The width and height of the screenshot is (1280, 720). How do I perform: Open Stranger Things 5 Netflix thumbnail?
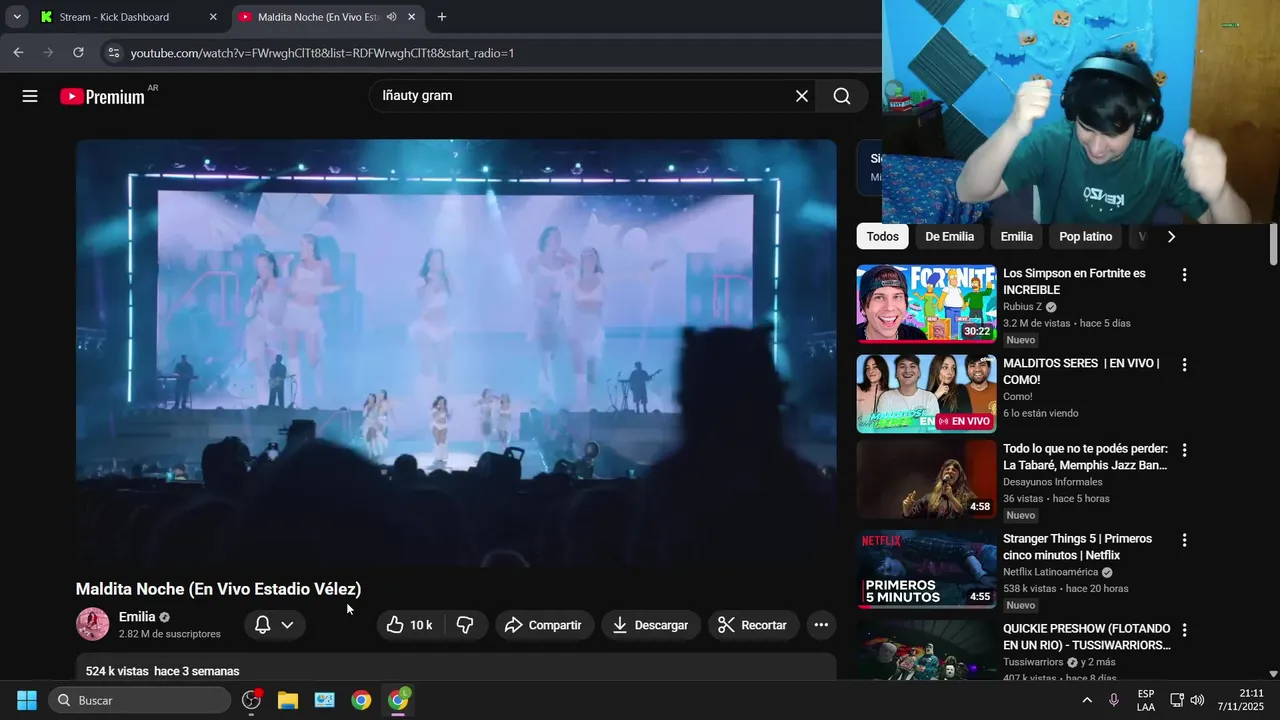(x=926, y=569)
